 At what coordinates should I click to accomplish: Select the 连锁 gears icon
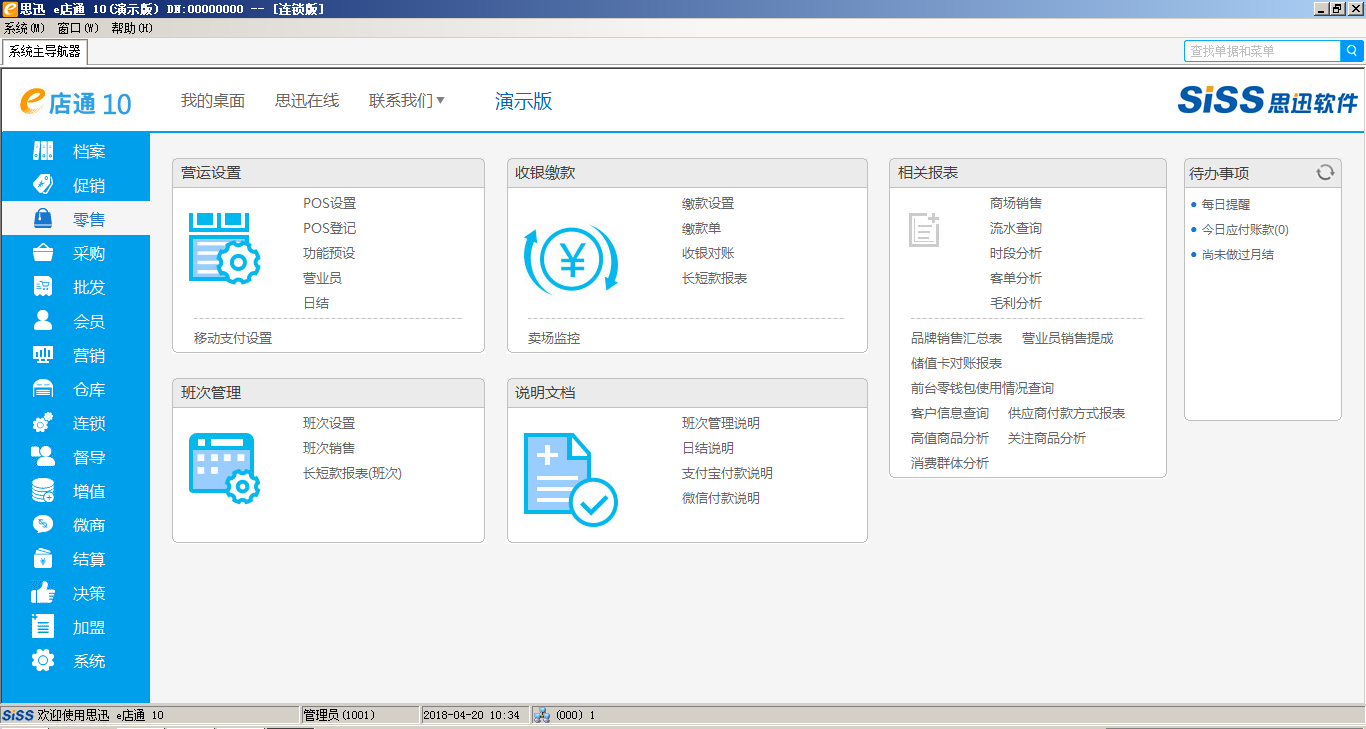43,423
